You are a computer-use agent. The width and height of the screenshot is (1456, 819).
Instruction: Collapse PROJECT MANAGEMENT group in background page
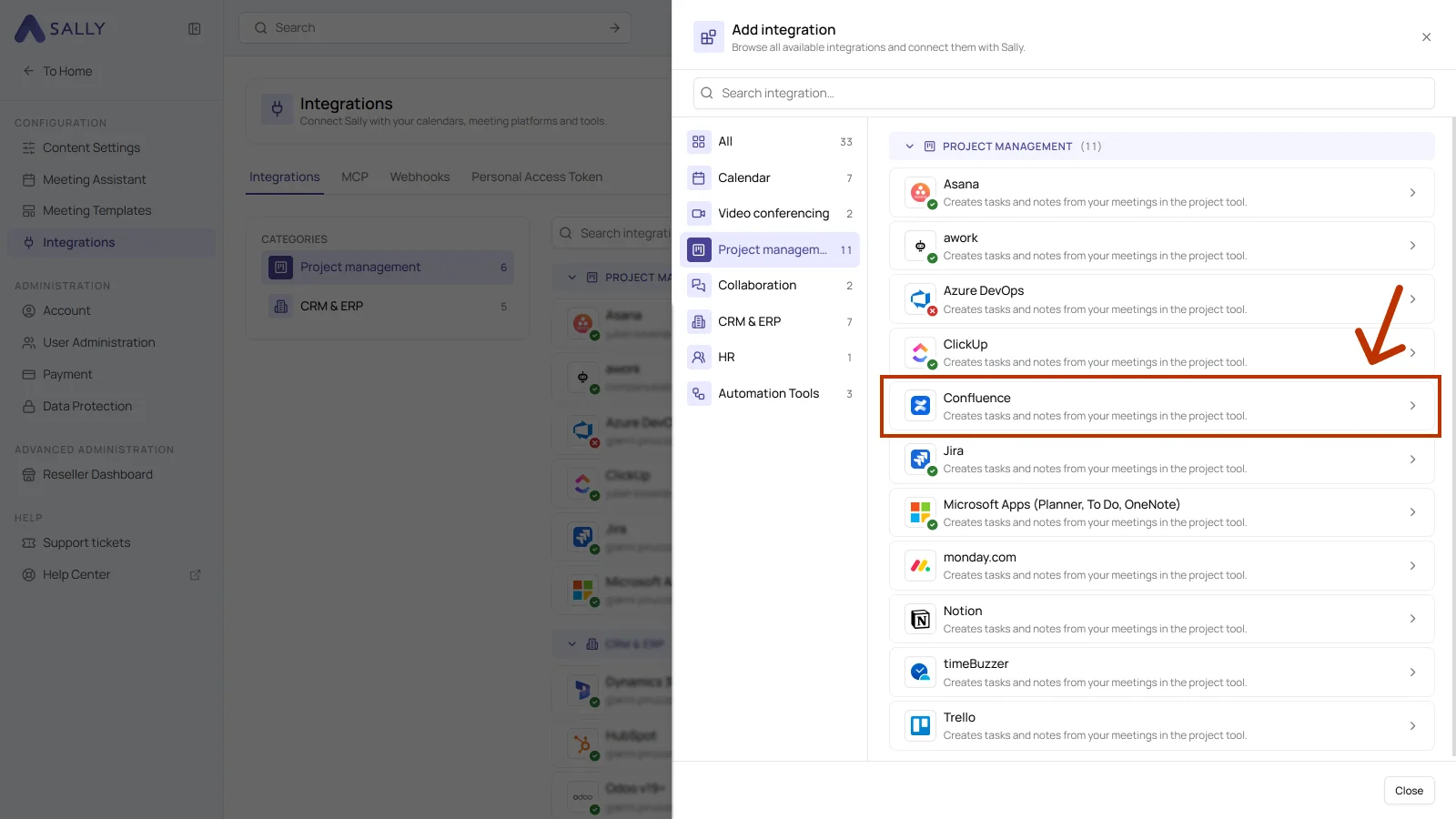571,278
